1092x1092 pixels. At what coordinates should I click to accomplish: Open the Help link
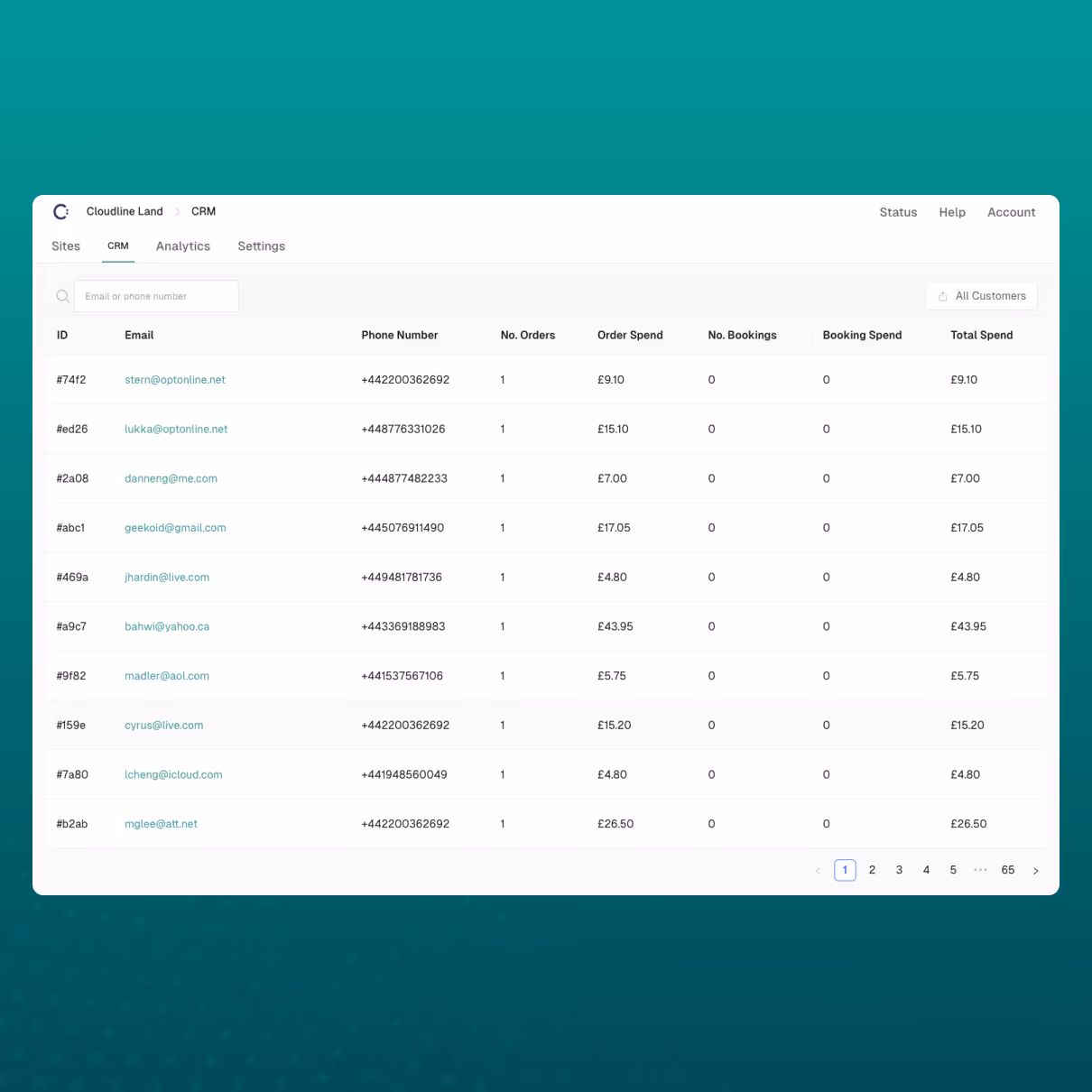[952, 212]
